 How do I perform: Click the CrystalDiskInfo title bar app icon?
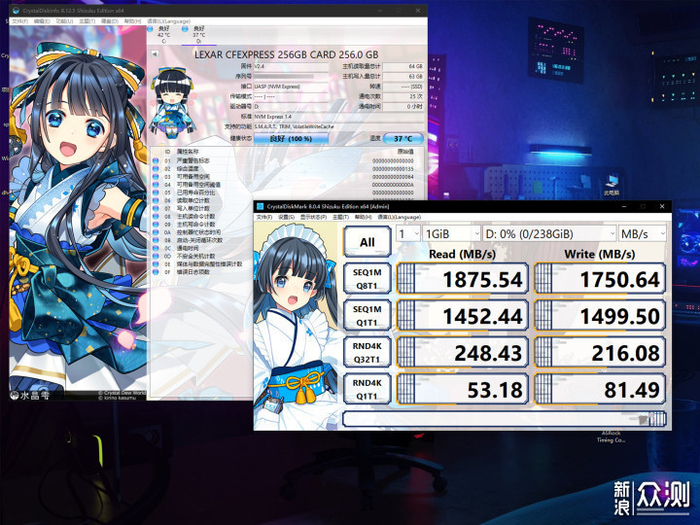tap(16, 10)
